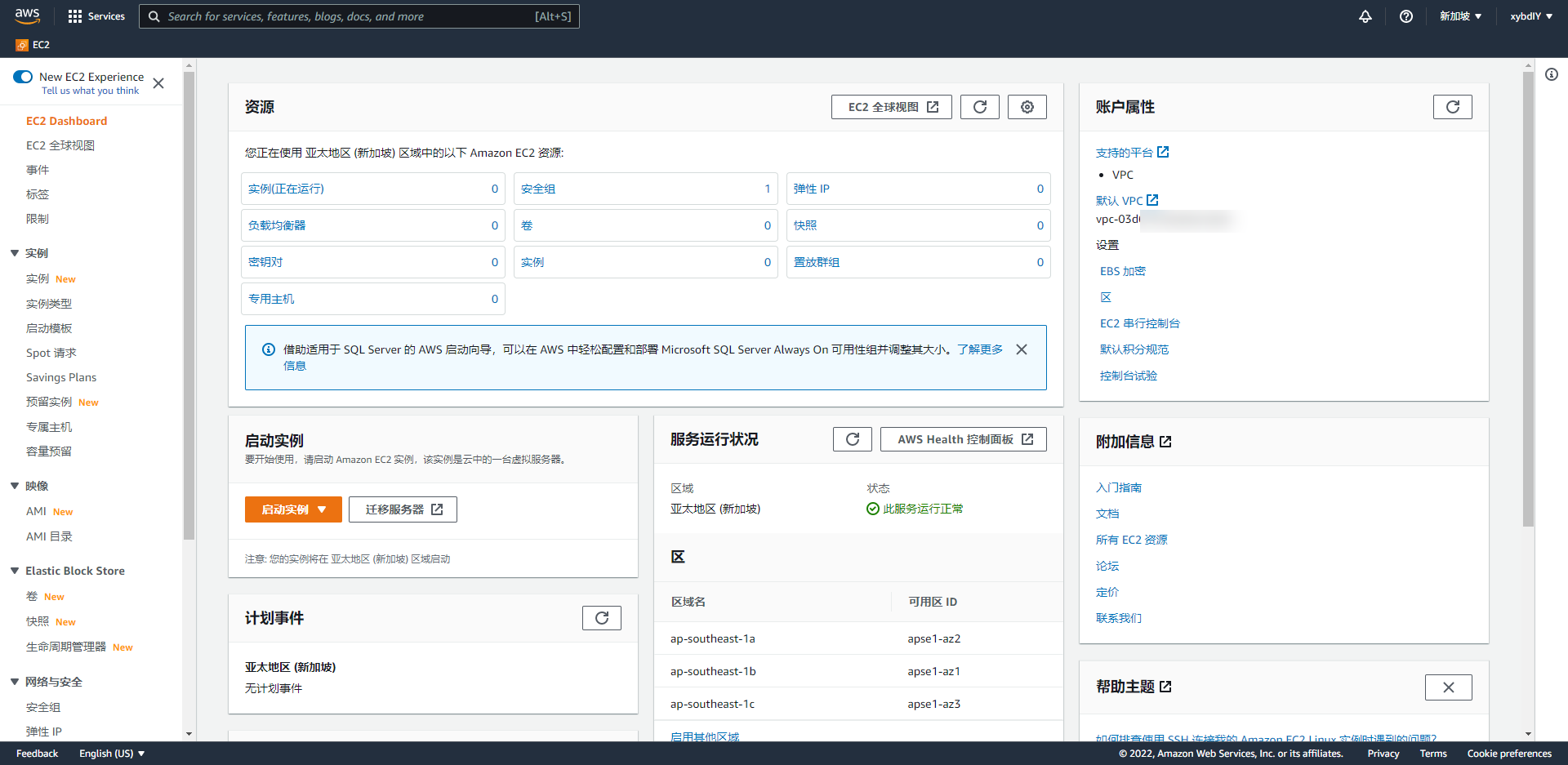The width and height of the screenshot is (1568, 765).
Task: Open the 资源 panel settings gear
Action: pos(1027,107)
